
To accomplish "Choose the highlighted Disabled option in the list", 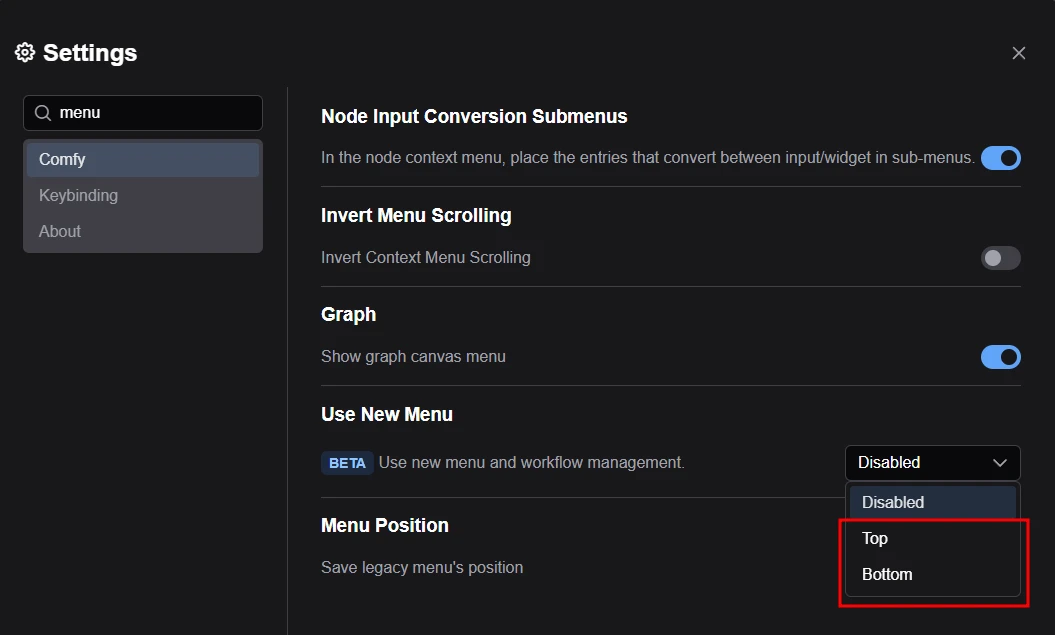I will (932, 502).
